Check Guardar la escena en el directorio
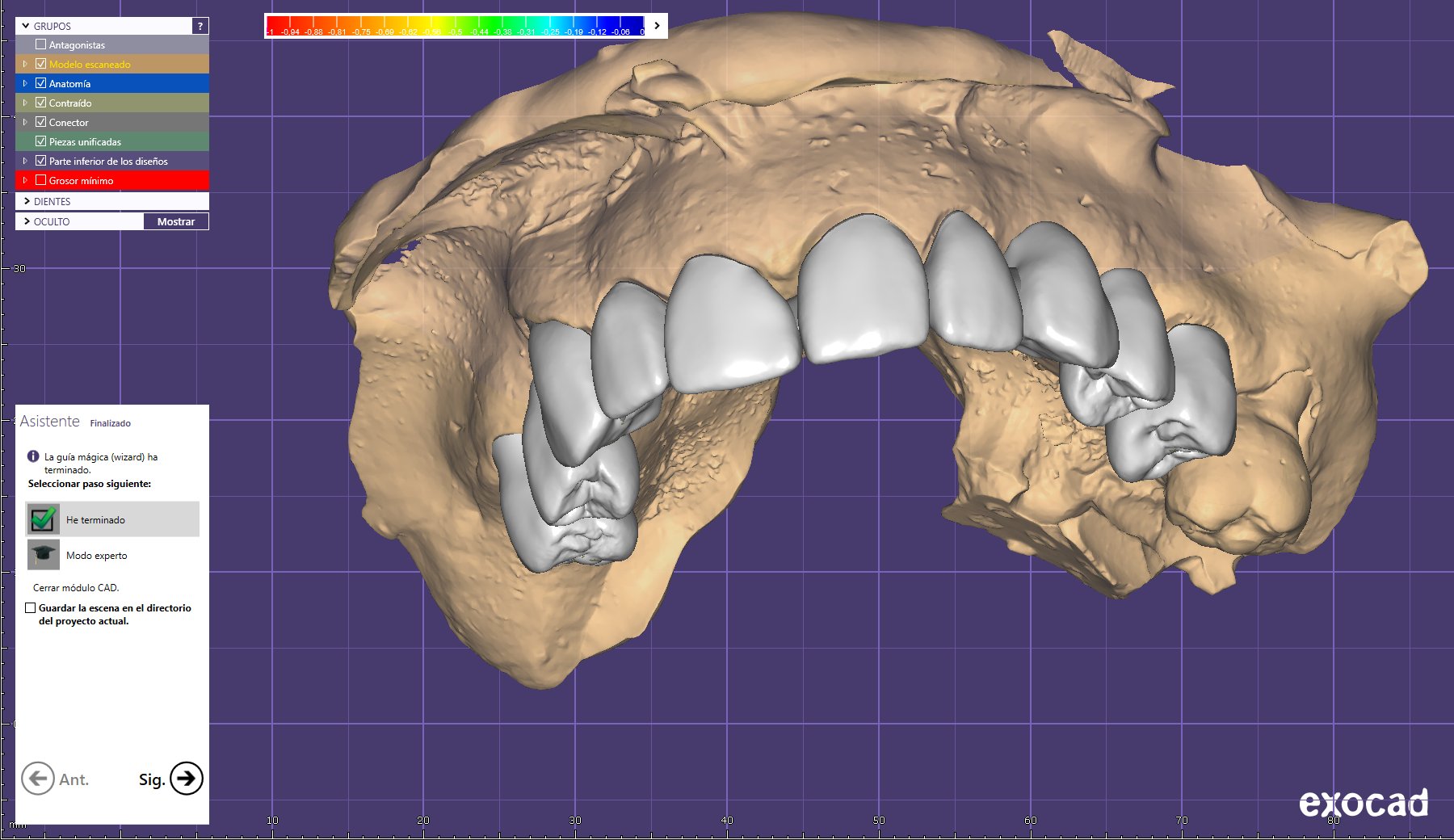The height and width of the screenshot is (840, 1454). pos(31,608)
